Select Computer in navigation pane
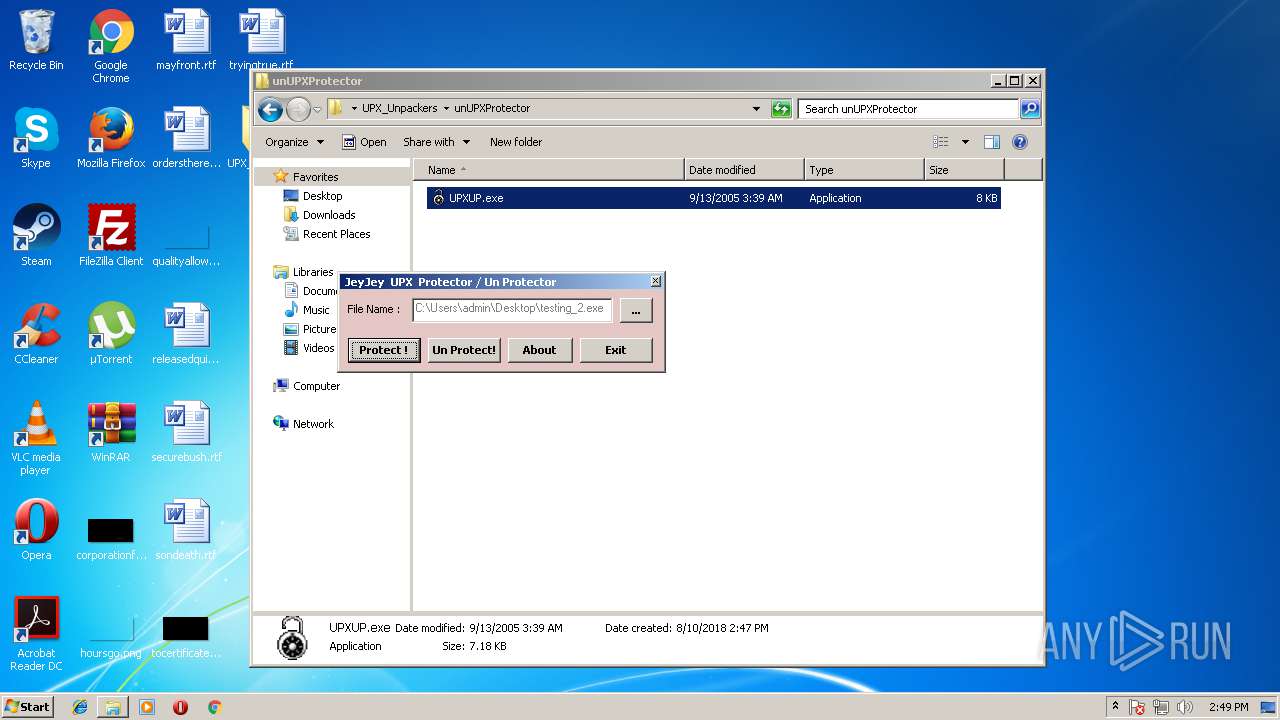 [x=316, y=386]
